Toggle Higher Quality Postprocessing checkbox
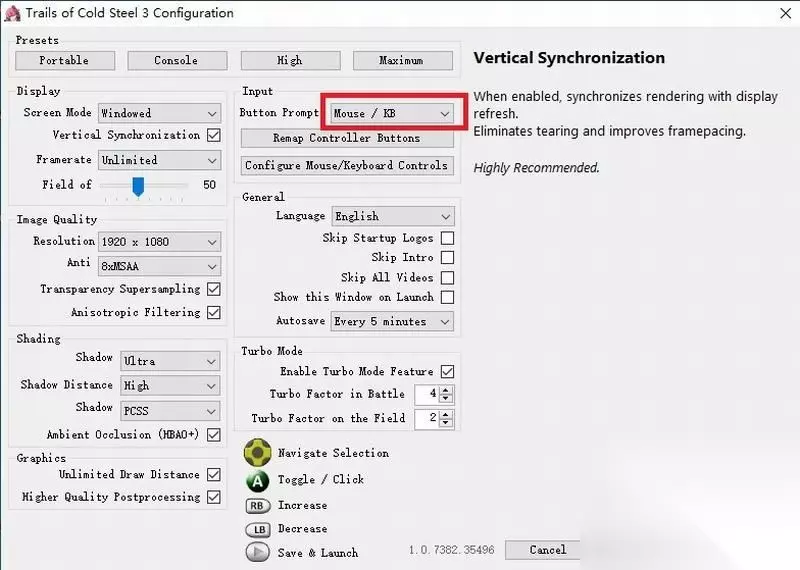Viewport: 800px width, 570px height. [x=214, y=497]
